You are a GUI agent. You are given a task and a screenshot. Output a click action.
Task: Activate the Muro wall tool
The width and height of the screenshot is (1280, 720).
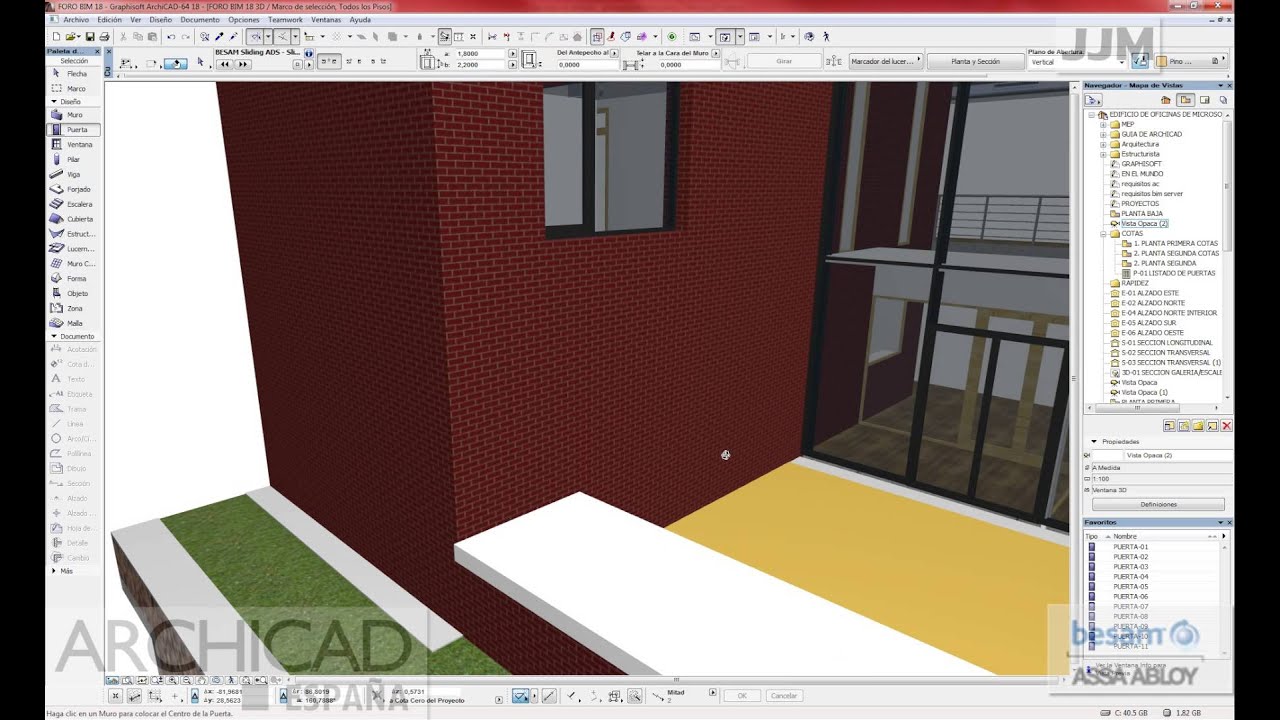pyautogui.click(x=74, y=115)
